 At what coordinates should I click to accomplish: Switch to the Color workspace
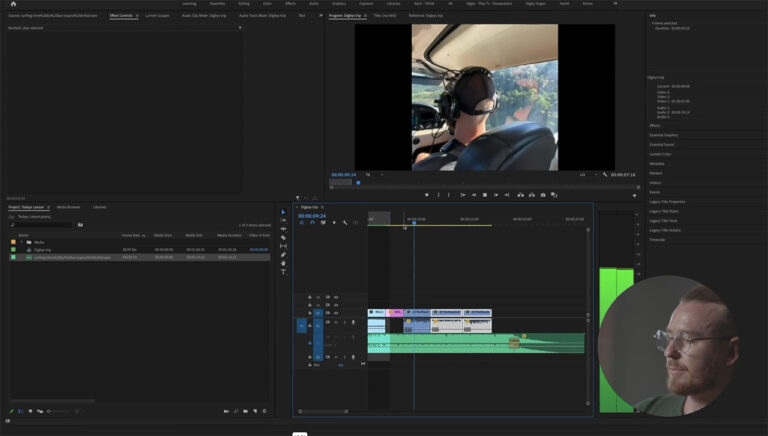tap(267, 3)
